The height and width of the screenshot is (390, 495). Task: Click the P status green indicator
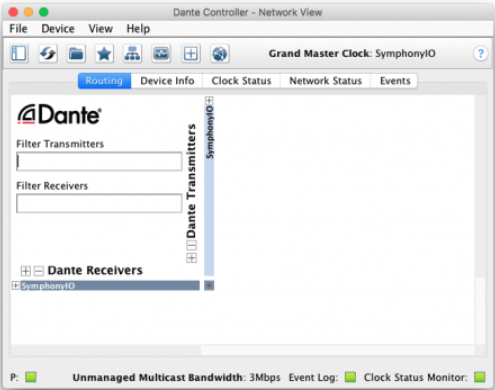tap(31, 377)
